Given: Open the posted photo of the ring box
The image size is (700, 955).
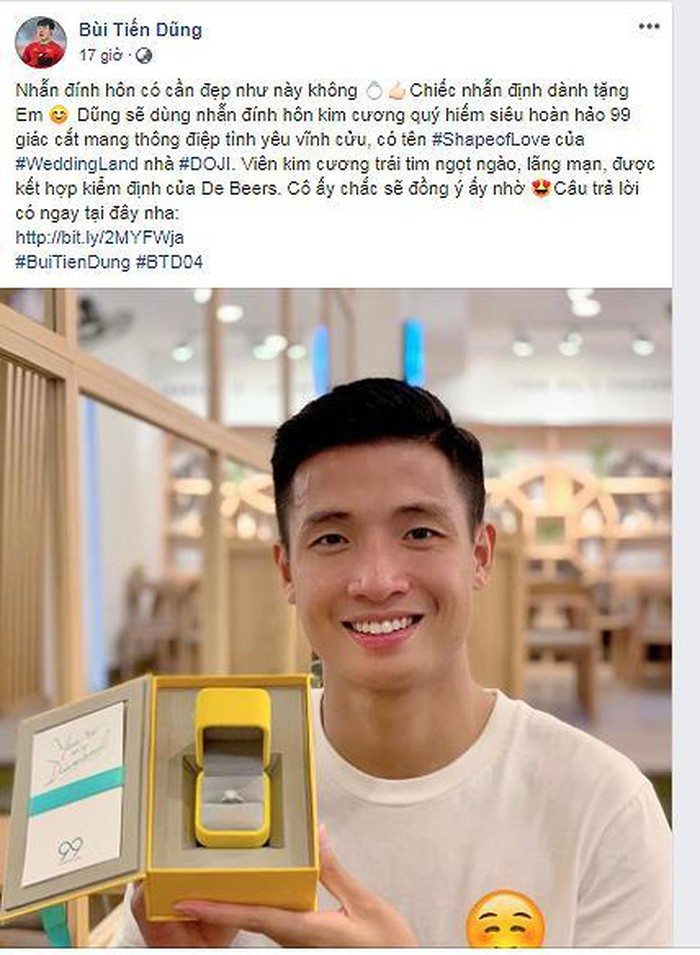Looking at the screenshot, I should 336,618.
